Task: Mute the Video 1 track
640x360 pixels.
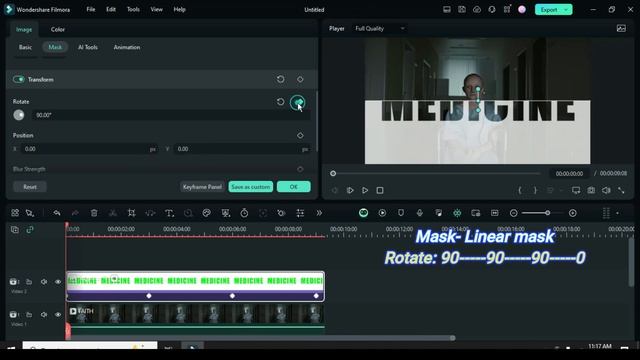Action: pyautogui.click(x=44, y=315)
